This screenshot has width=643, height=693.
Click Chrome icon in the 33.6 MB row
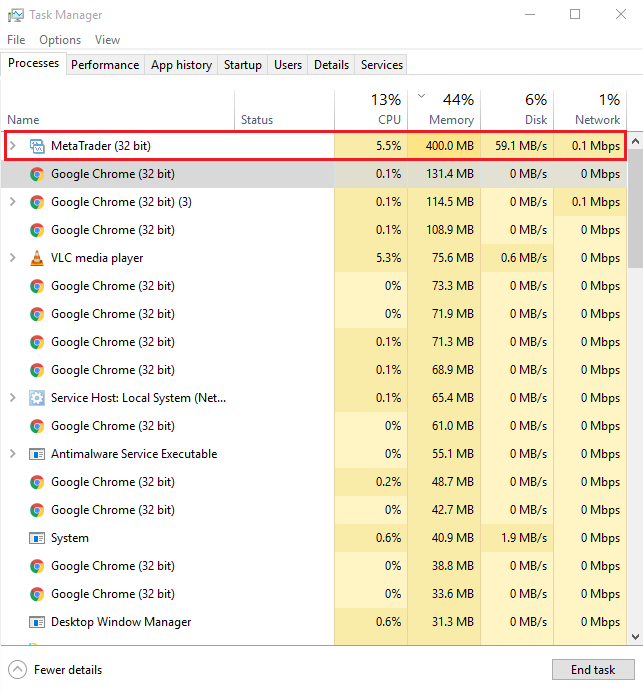click(x=37, y=594)
